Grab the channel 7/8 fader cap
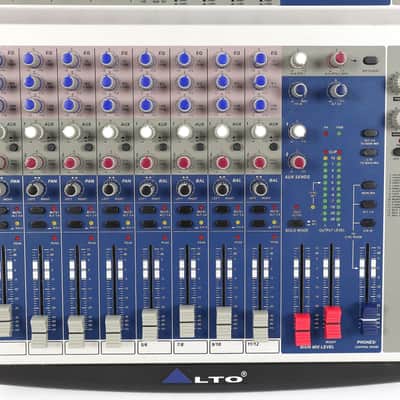400x400 pixels. pos(187,321)
